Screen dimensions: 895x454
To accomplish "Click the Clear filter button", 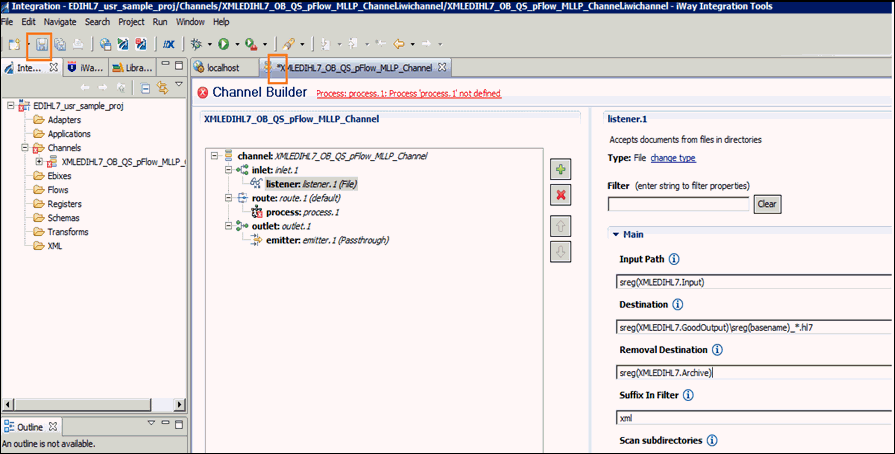I will click(x=767, y=204).
